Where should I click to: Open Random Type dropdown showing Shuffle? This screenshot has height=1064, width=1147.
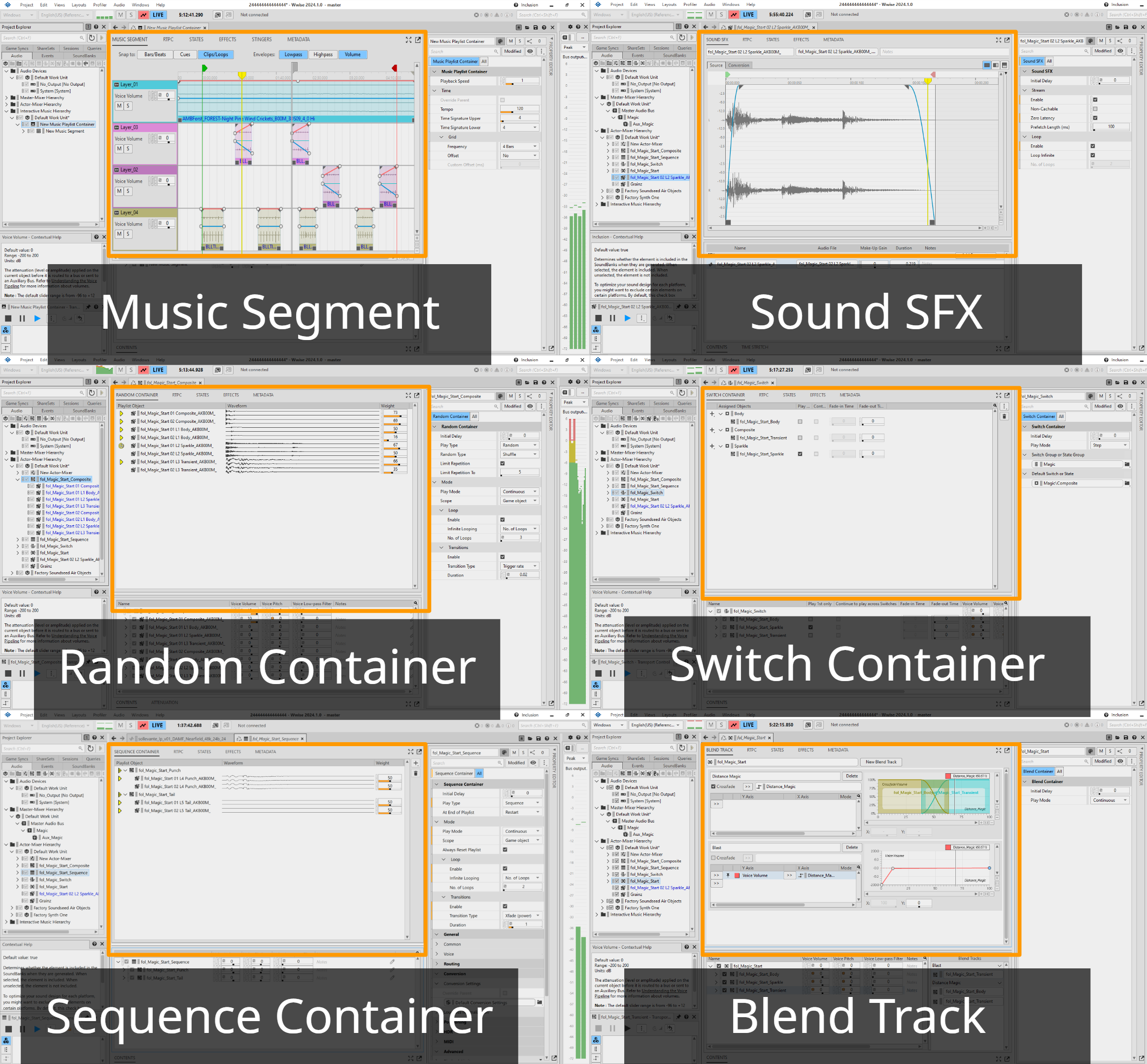coord(520,454)
